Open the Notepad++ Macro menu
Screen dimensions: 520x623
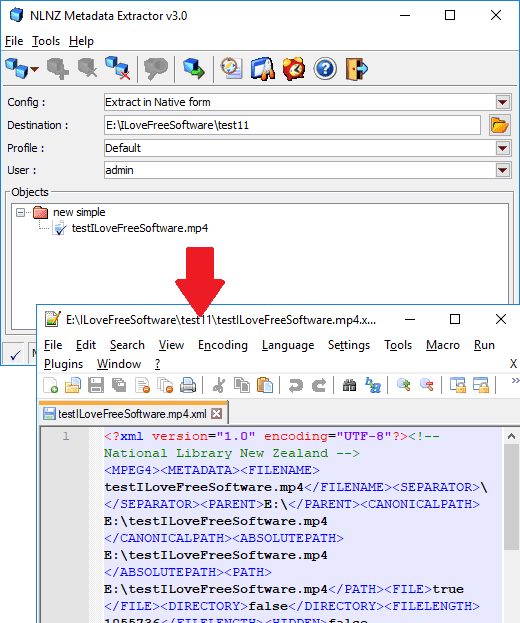click(443, 345)
